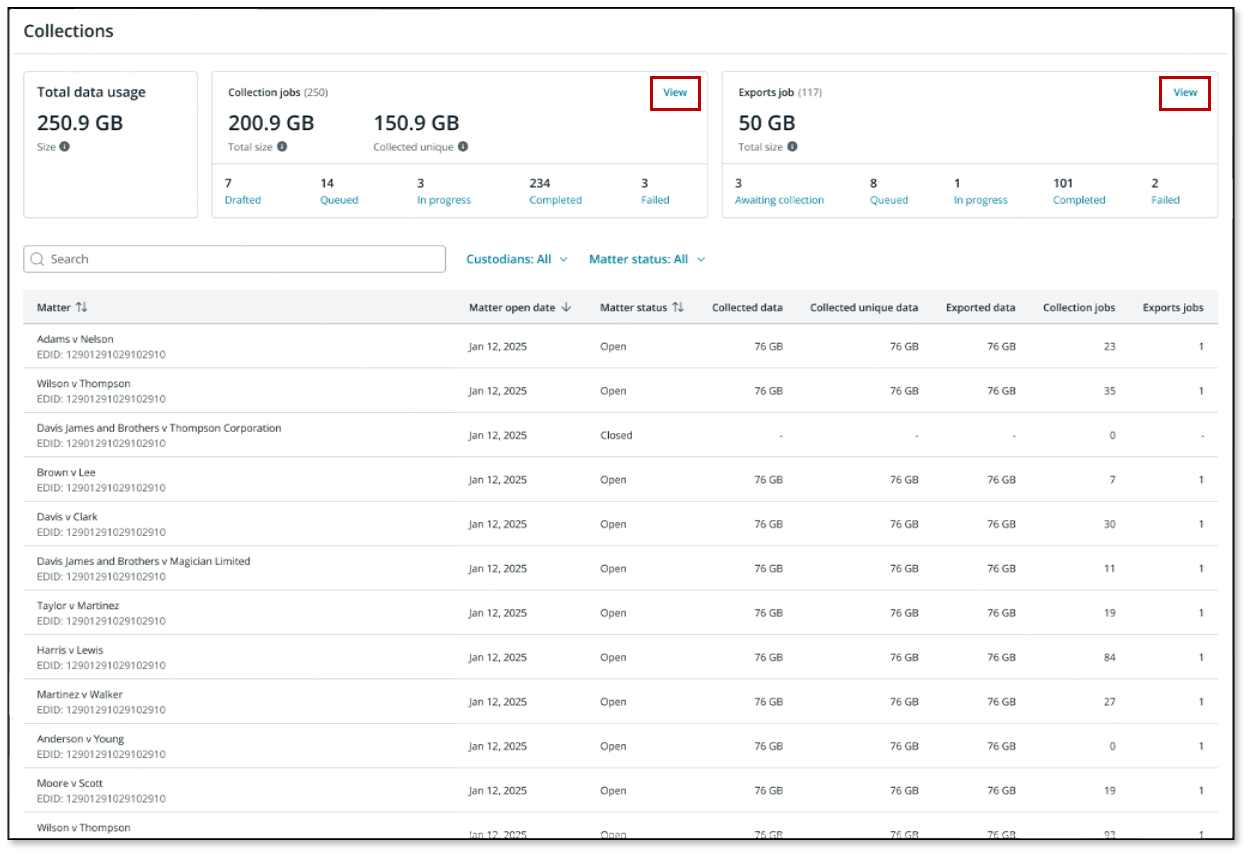This screenshot has width=1250, height=856.
Task: Click info icon next to Size
Action: pos(65,147)
